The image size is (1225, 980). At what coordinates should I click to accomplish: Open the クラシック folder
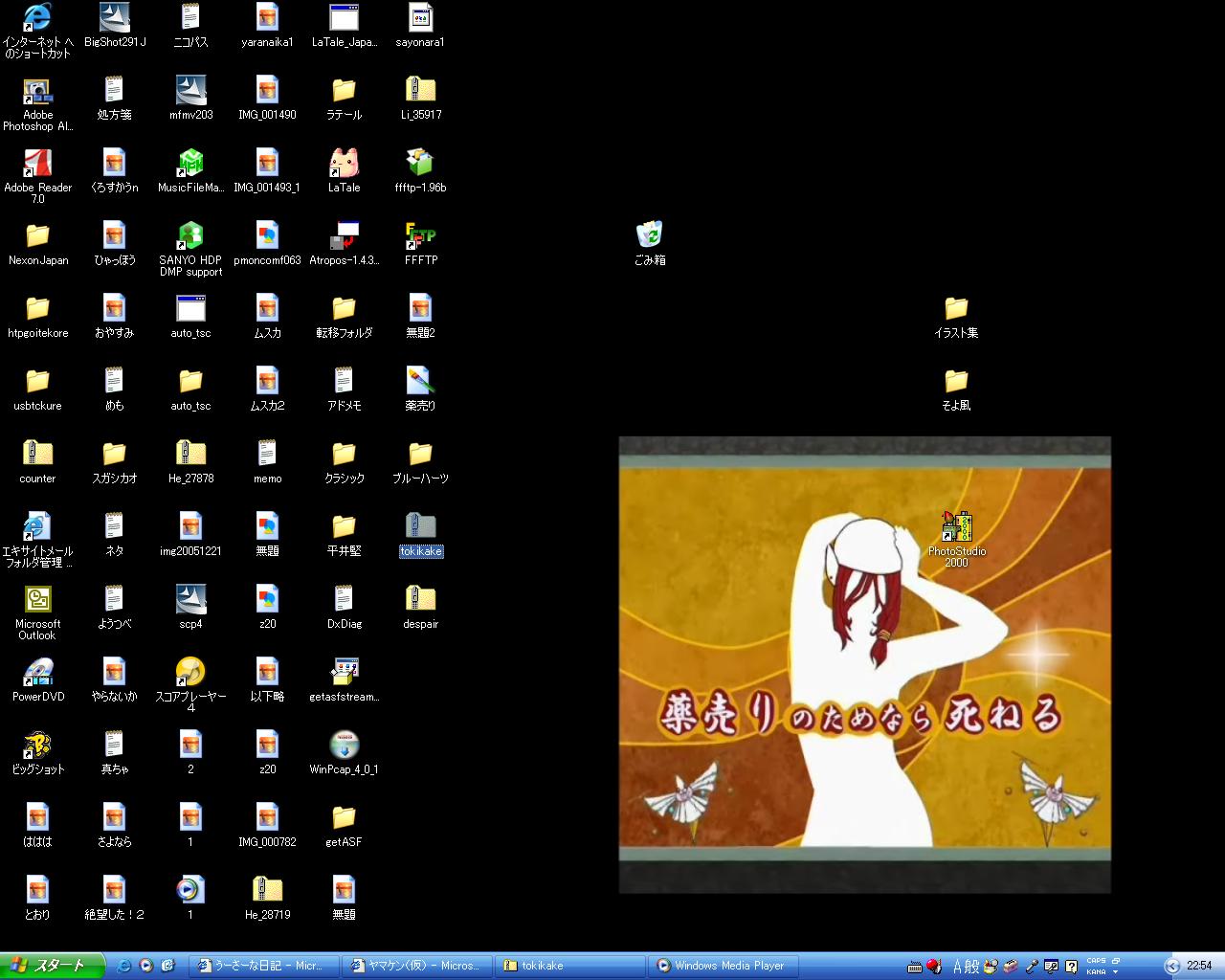pos(344,461)
